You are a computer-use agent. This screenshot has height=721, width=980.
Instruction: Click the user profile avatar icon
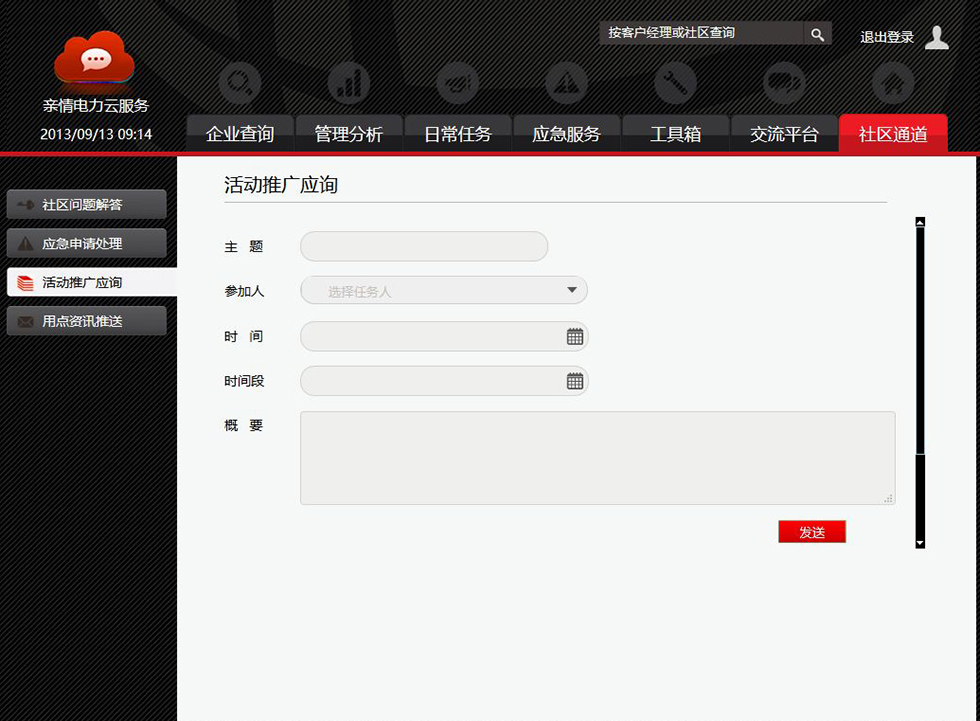tap(936, 37)
